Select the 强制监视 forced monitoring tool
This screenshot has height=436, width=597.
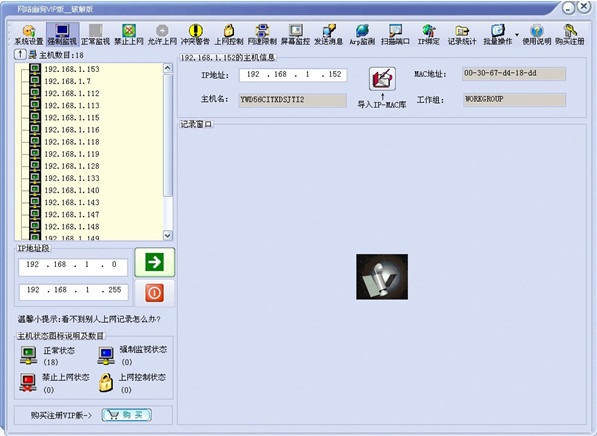click(x=62, y=34)
